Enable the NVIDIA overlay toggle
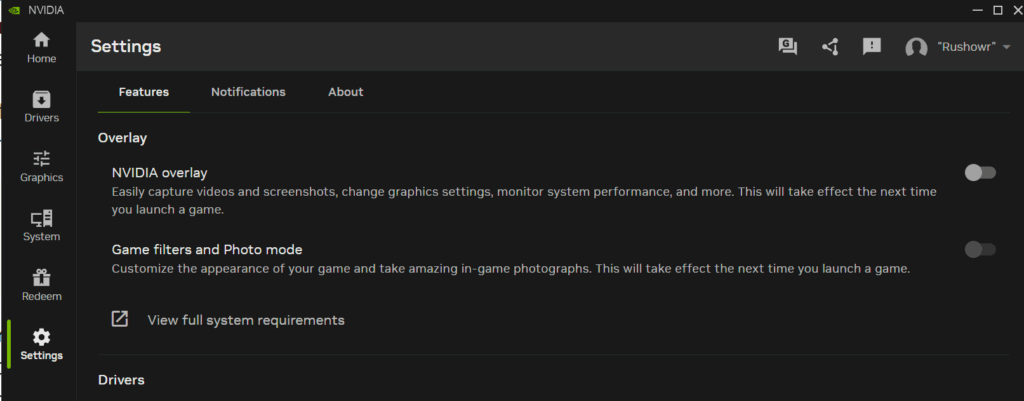The width and height of the screenshot is (1024, 401). point(980,172)
